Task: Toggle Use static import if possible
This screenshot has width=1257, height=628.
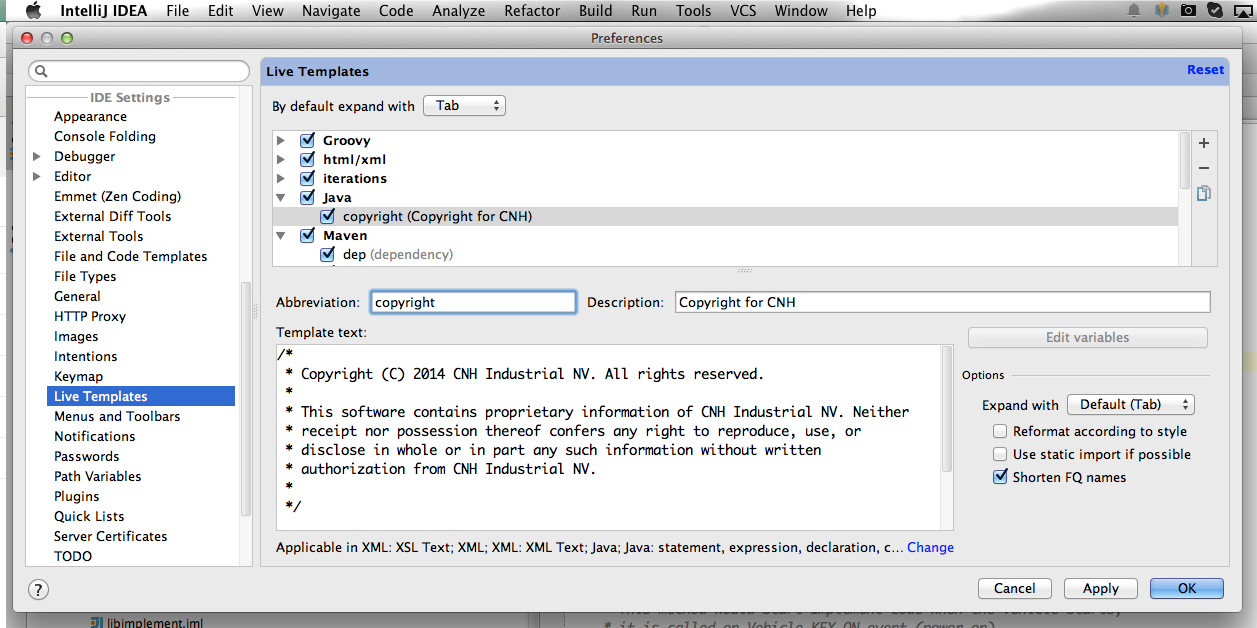Action: pos(1000,455)
